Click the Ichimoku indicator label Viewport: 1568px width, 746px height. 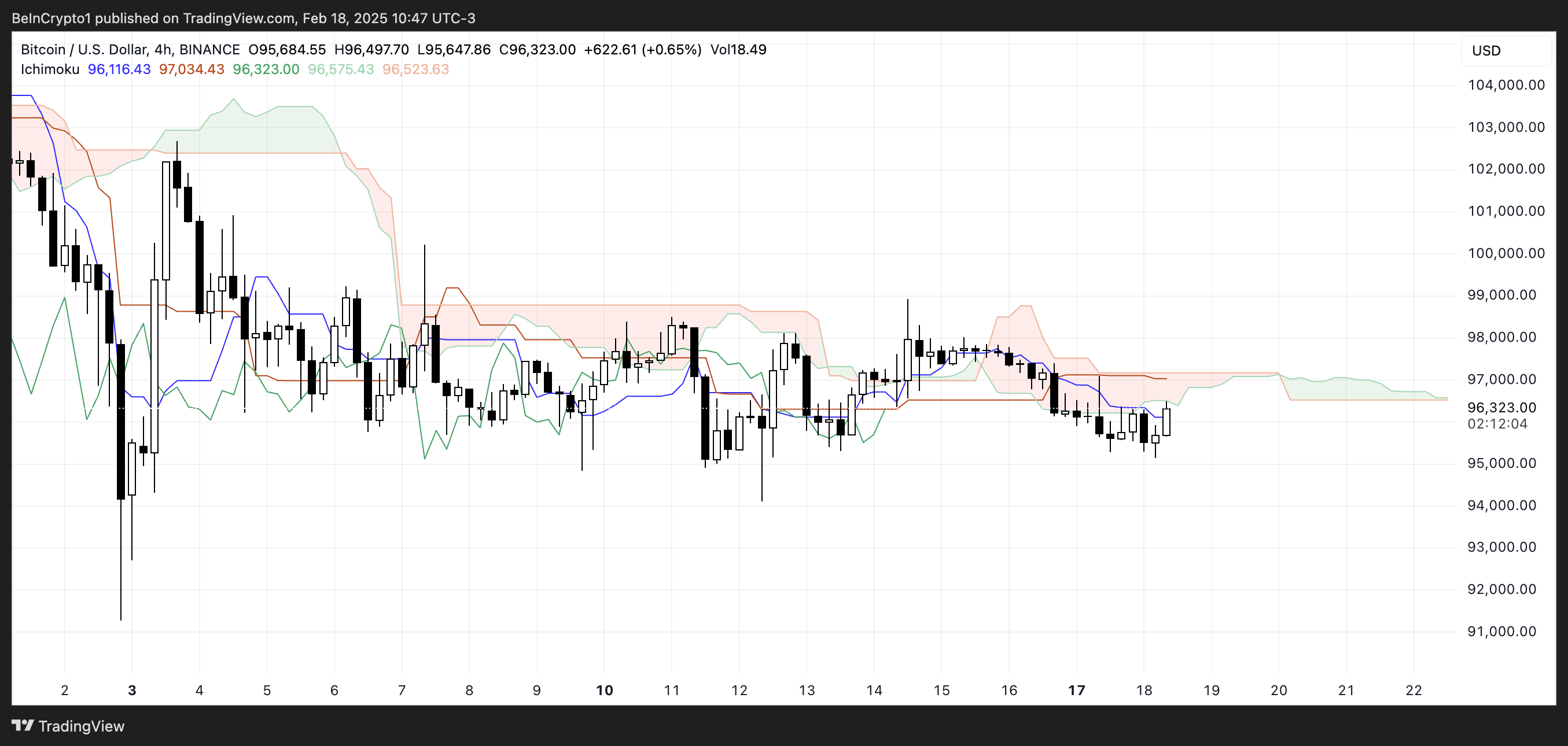(x=50, y=69)
